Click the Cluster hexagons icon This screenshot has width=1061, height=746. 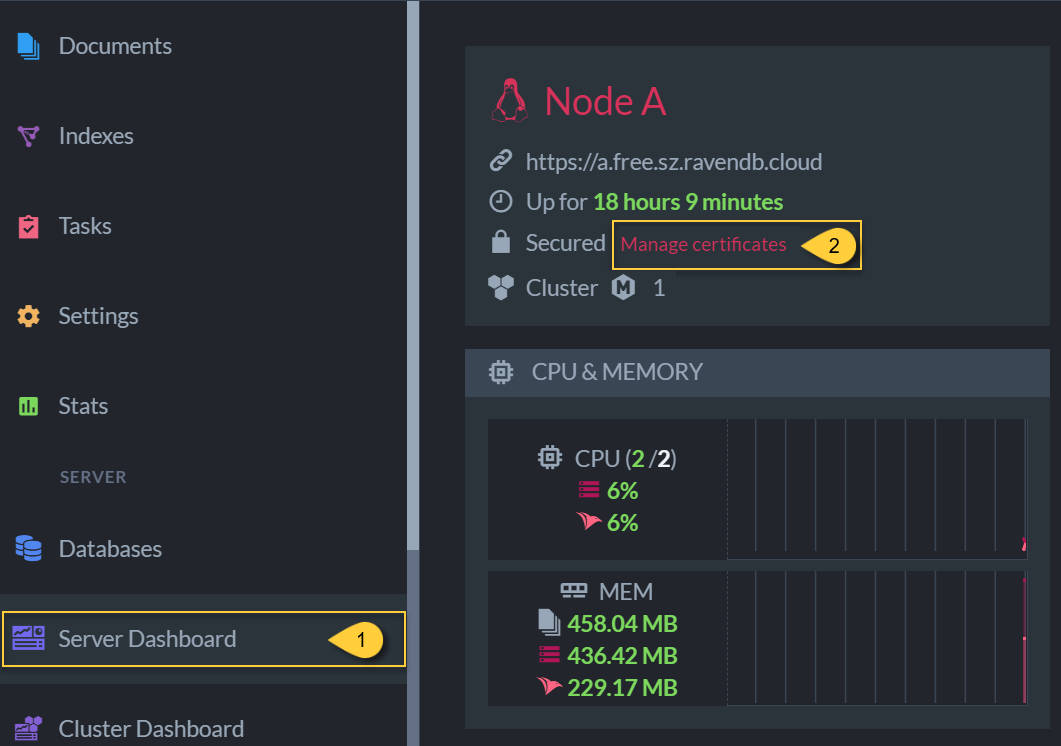(x=501, y=288)
